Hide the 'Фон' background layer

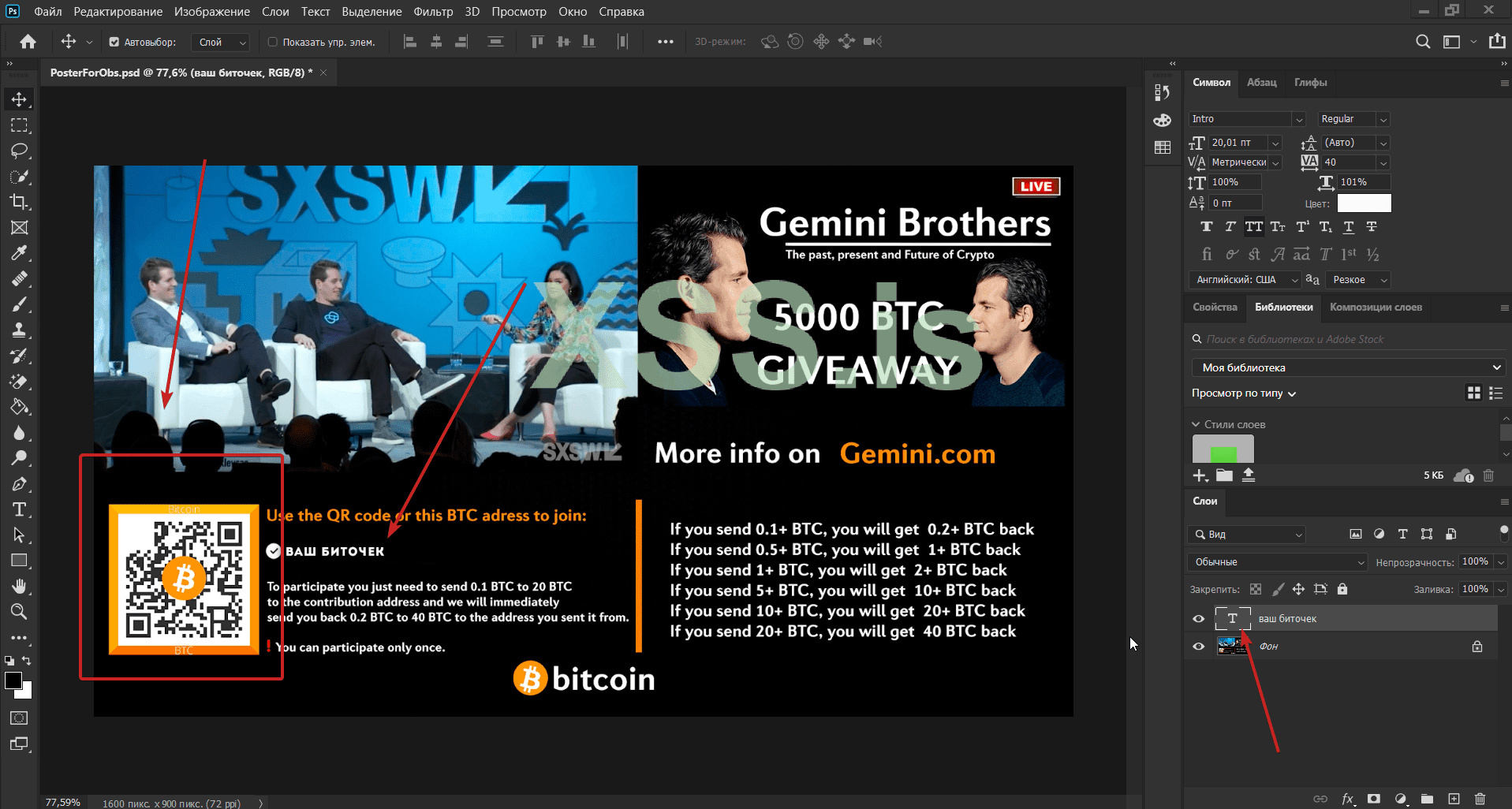[1199, 647]
